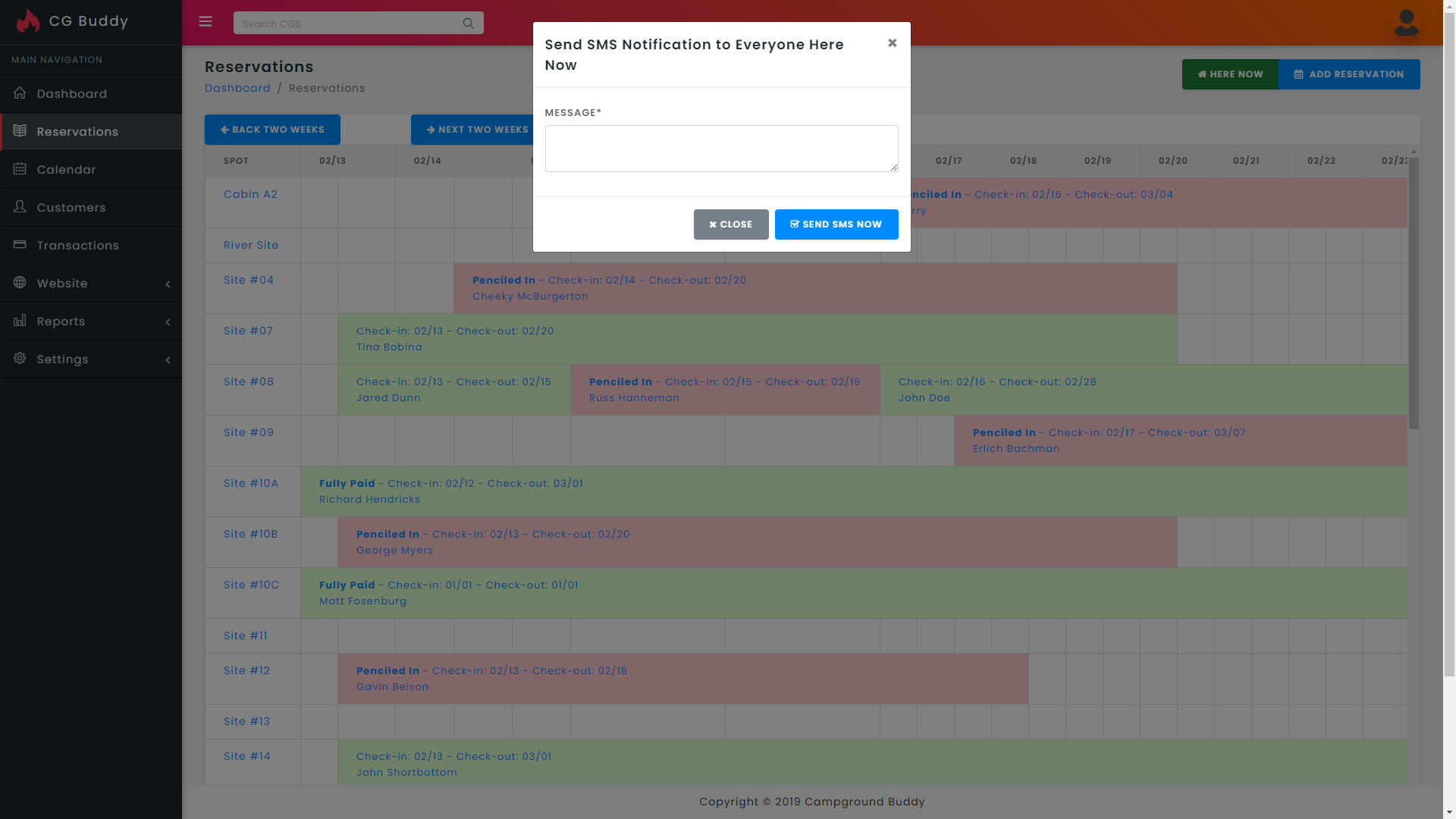
Task: Click the Calendar icon in sidebar
Action: pos(20,169)
